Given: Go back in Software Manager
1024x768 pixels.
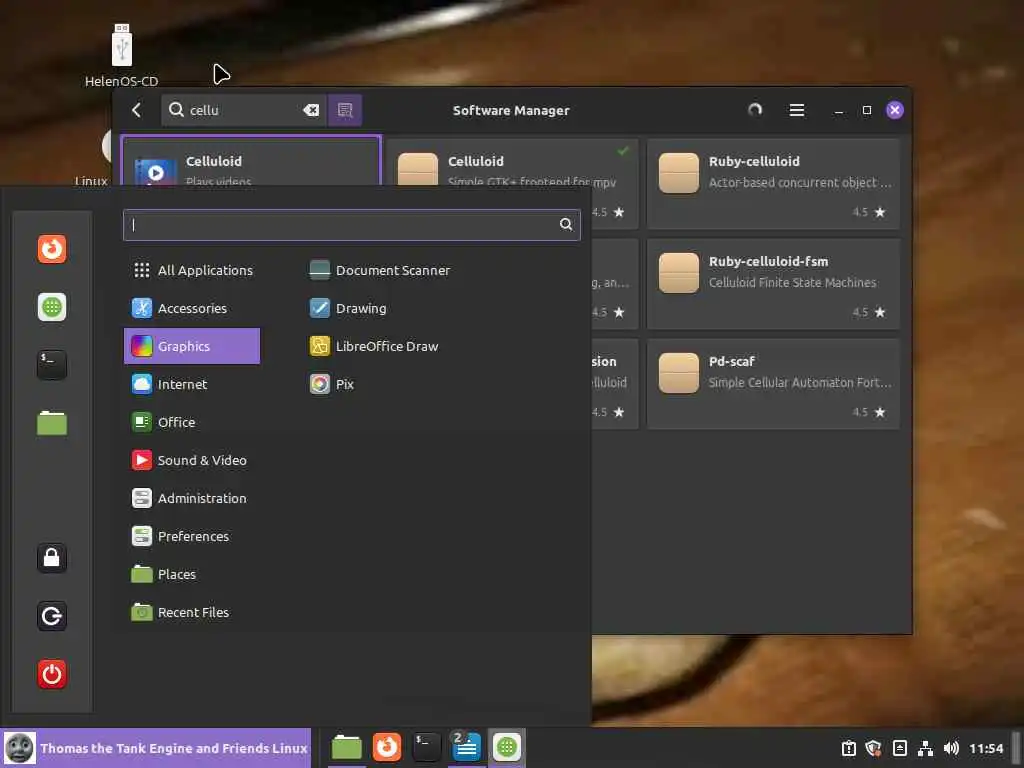Looking at the screenshot, I should coord(136,110).
